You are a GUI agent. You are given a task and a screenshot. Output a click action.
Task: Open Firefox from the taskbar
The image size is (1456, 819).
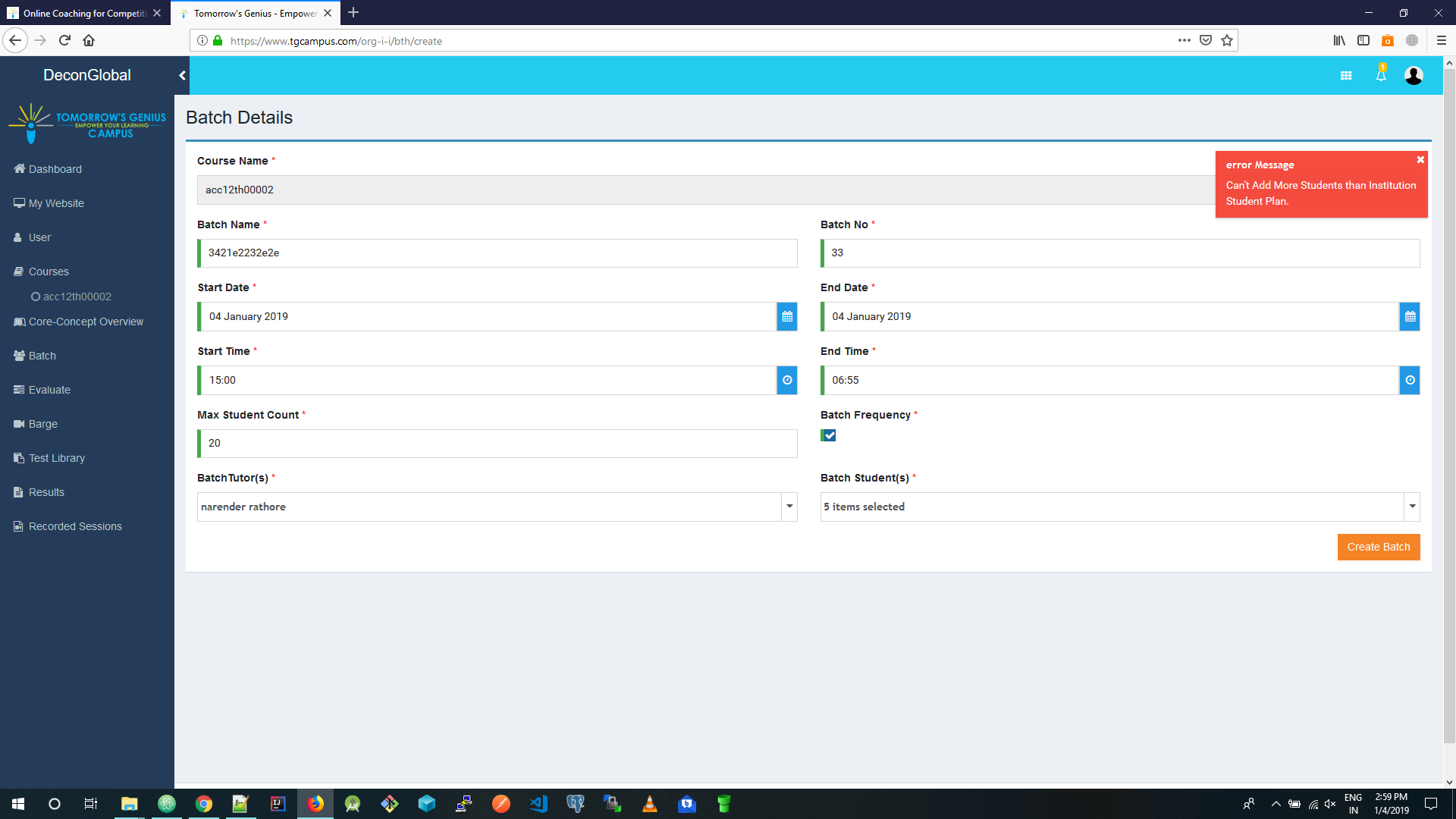(x=315, y=804)
